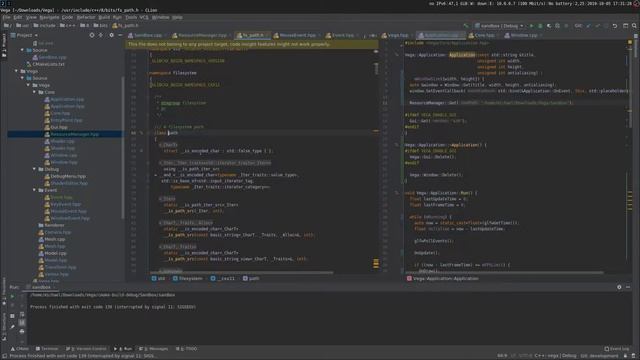Click the 'include' breadcrumb in navigation bar
Viewport: 640px width, 360px height.
click(x=44, y=26)
